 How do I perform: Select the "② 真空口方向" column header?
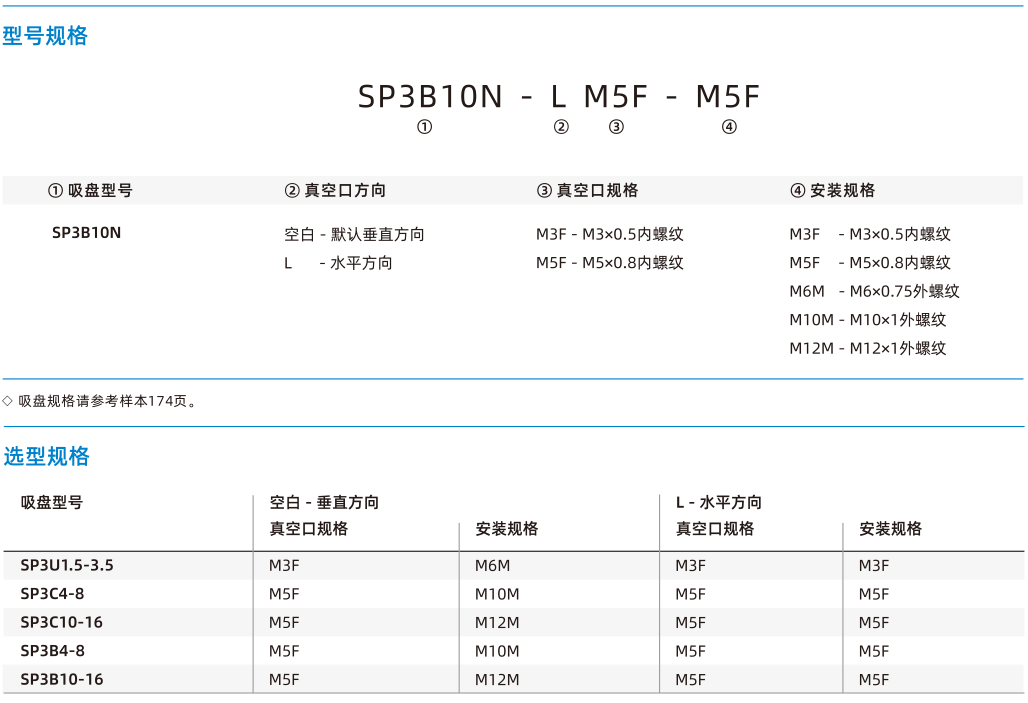point(335,190)
